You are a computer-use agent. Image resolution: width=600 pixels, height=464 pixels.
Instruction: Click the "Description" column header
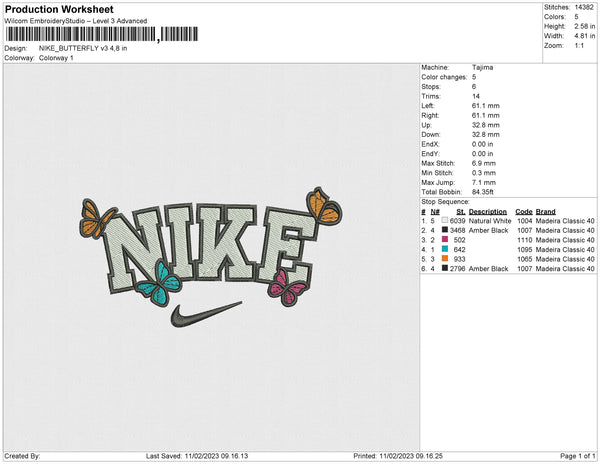(x=488, y=212)
